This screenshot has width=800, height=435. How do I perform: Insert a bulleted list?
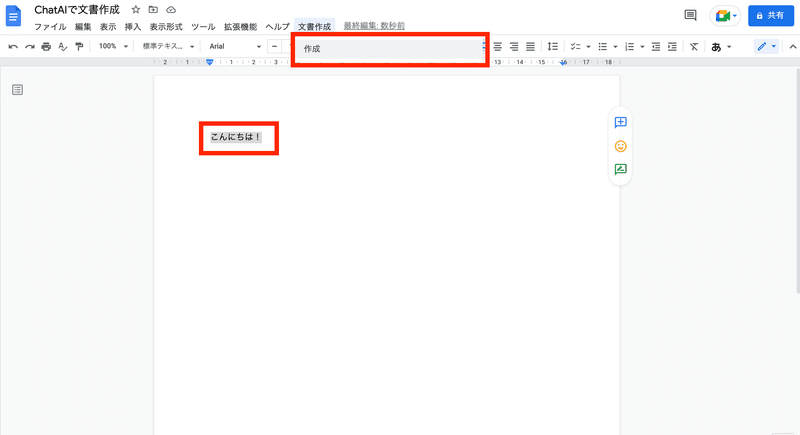click(603, 47)
